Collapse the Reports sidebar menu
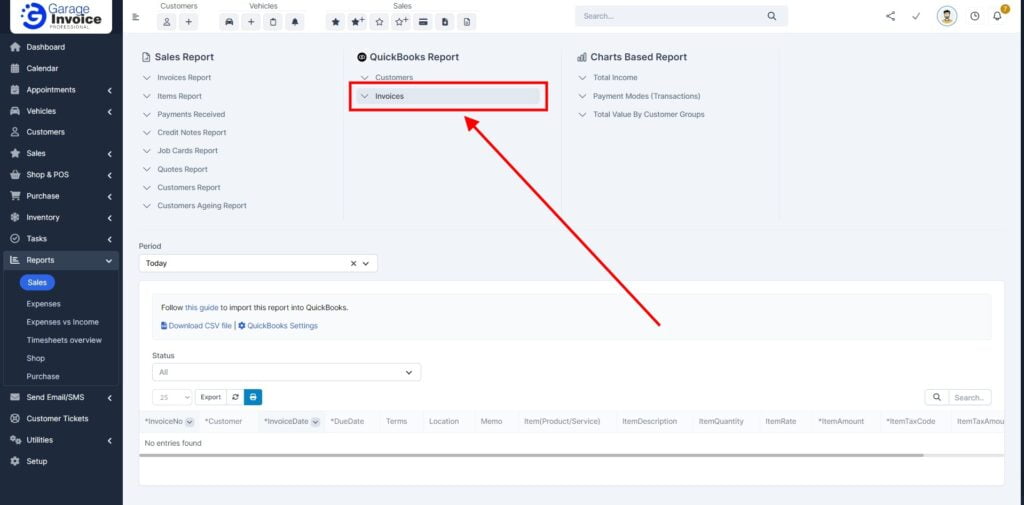Image resolution: width=1024 pixels, height=505 pixels. pyautogui.click(x=61, y=260)
